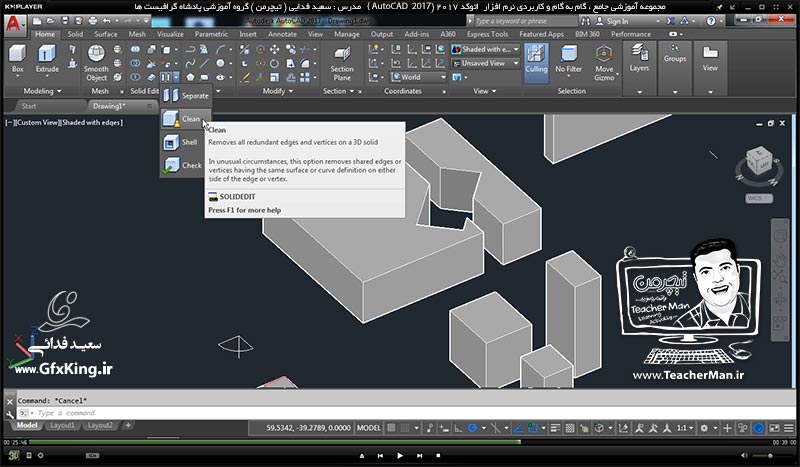
Task: Open the Help question mark icon
Action: pyautogui.click(x=711, y=21)
